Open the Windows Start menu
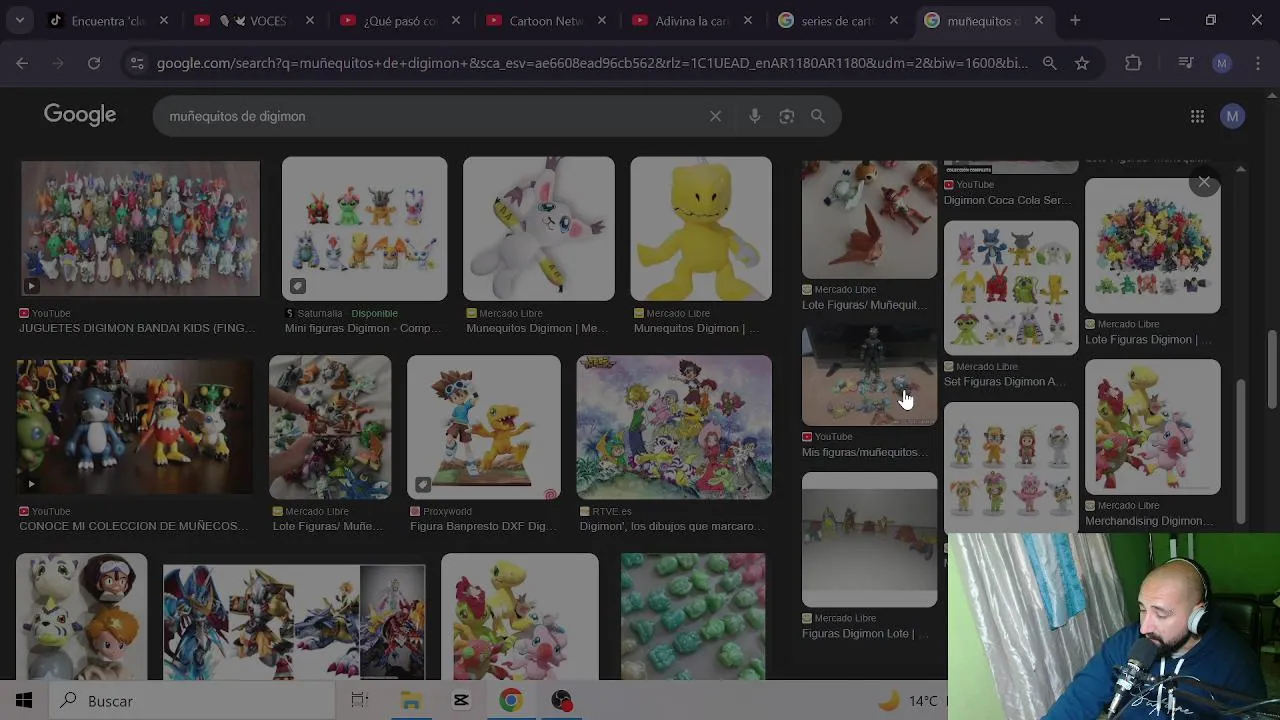 tap(24, 701)
